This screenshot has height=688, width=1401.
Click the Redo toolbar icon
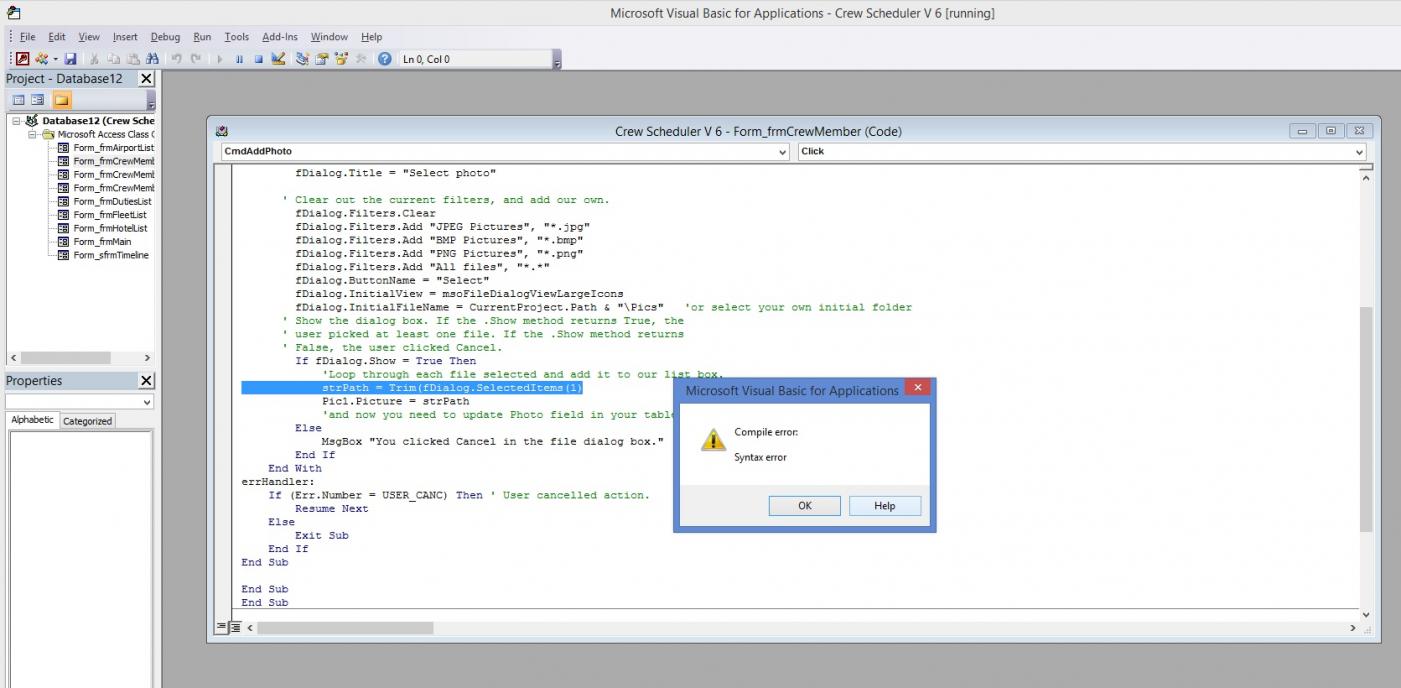(x=196, y=59)
